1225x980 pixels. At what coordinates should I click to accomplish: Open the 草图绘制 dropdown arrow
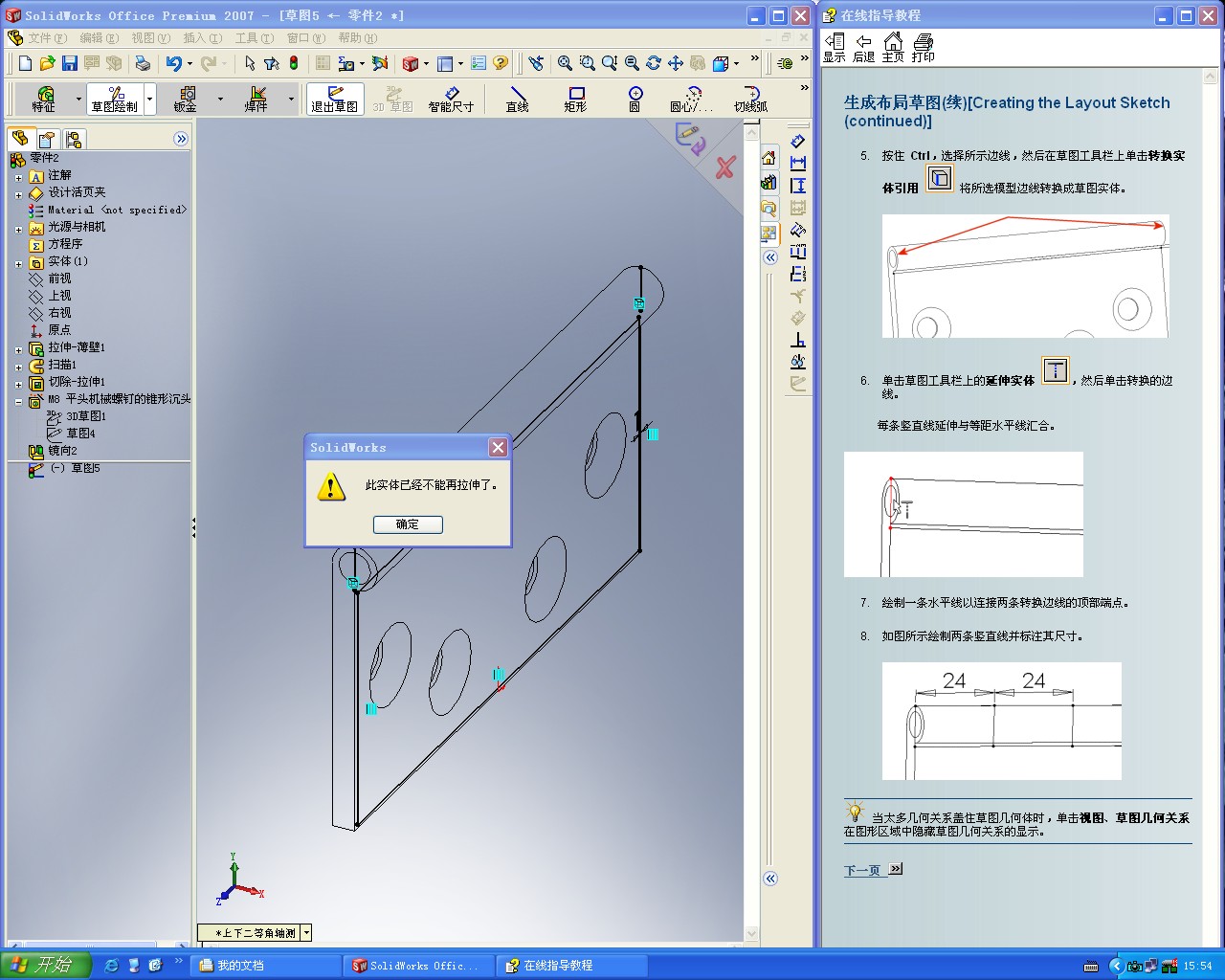pos(149,99)
